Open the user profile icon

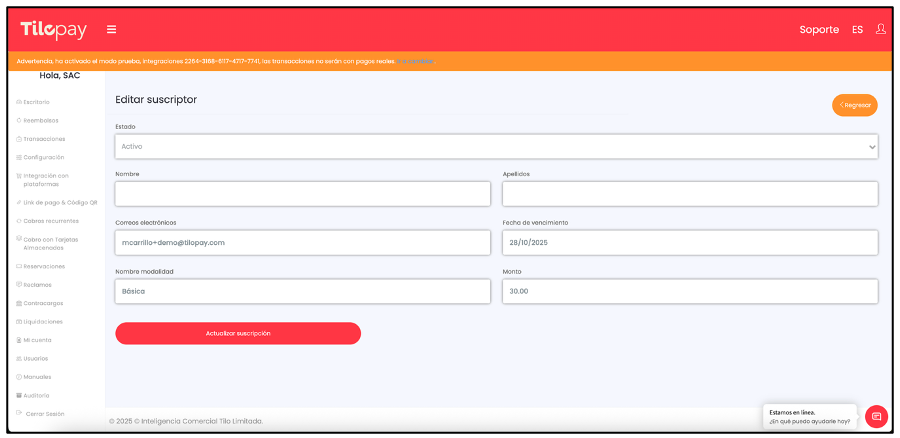tap(880, 29)
